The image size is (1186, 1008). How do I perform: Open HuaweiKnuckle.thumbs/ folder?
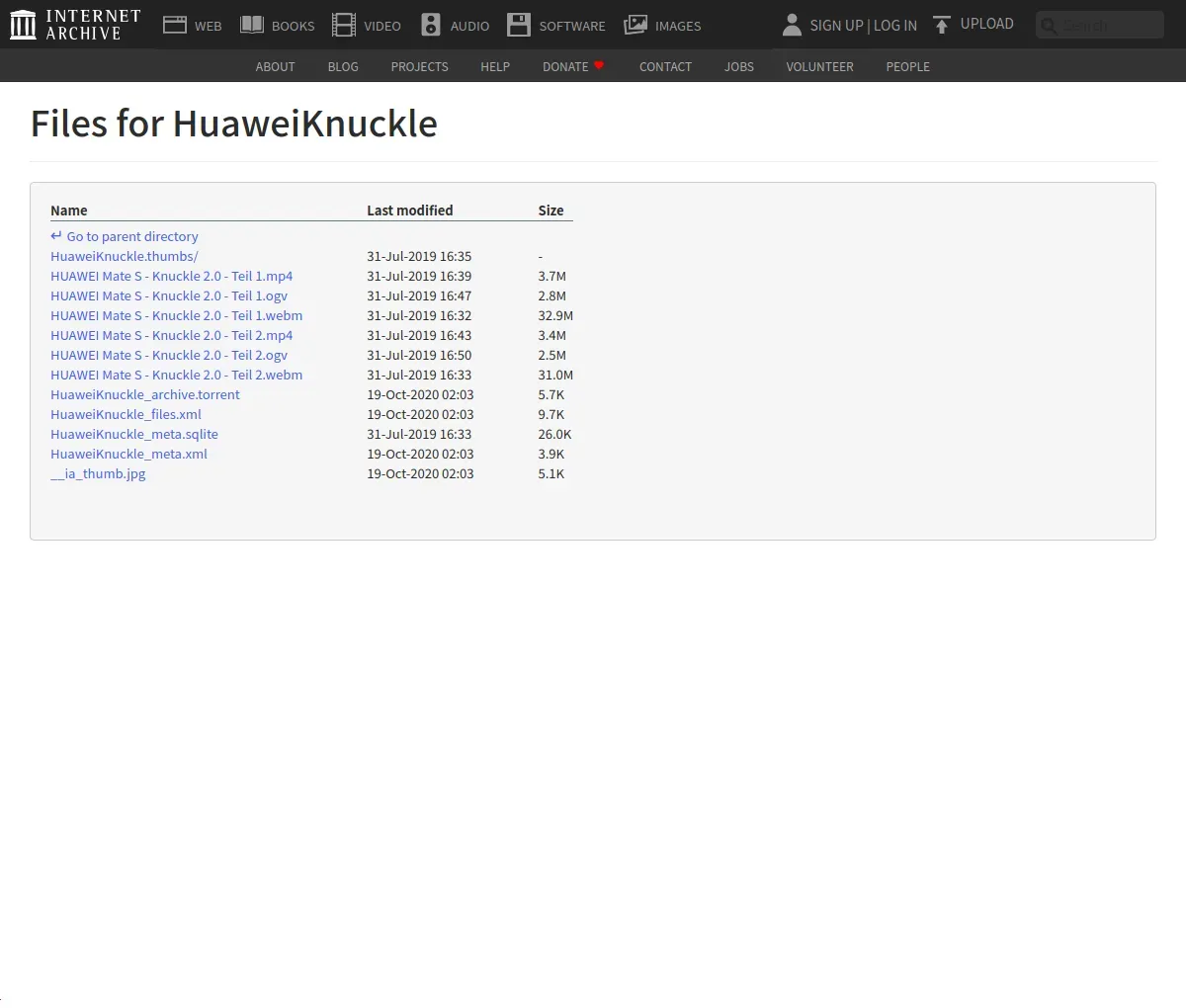pos(125,256)
